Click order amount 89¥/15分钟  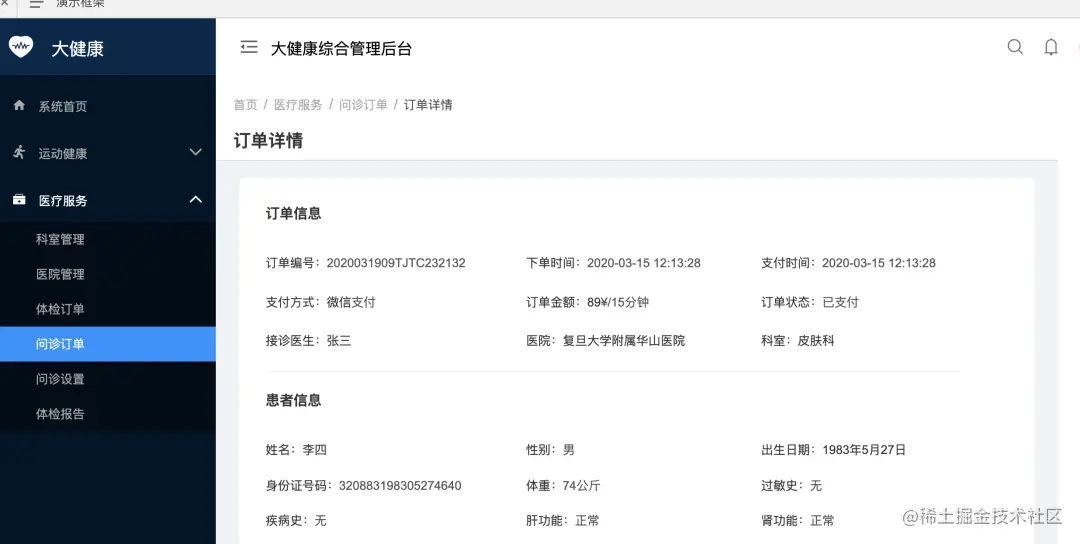pos(618,302)
